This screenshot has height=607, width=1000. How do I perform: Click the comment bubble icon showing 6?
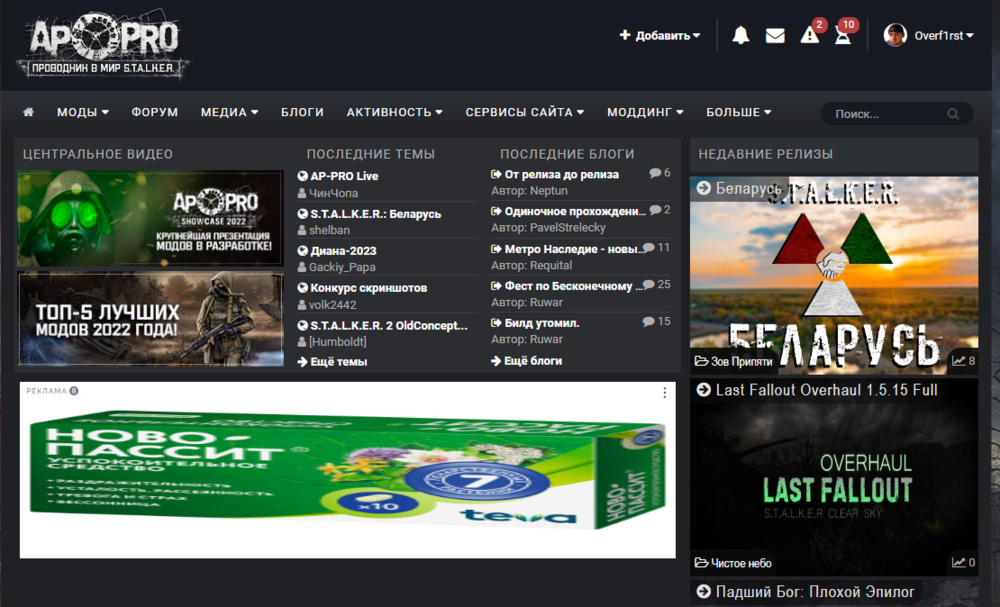(x=655, y=173)
